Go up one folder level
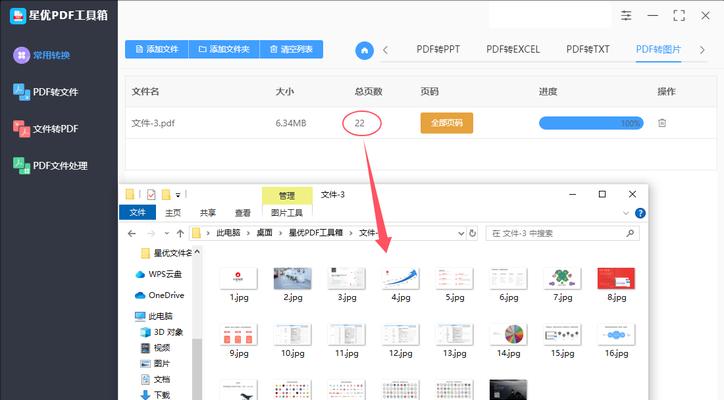 tap(181, 233)
